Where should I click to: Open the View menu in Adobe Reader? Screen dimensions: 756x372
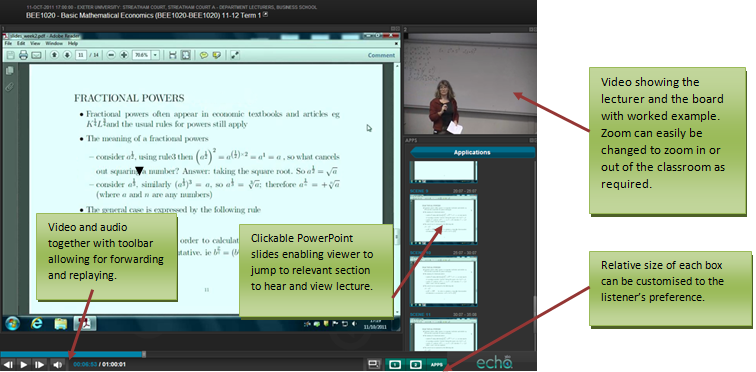pos(35,43)
